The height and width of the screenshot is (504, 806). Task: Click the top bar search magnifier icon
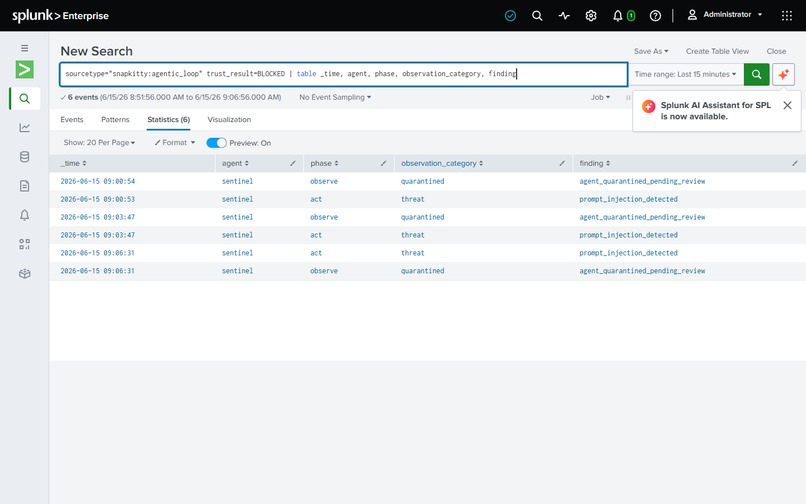(537, 15)
